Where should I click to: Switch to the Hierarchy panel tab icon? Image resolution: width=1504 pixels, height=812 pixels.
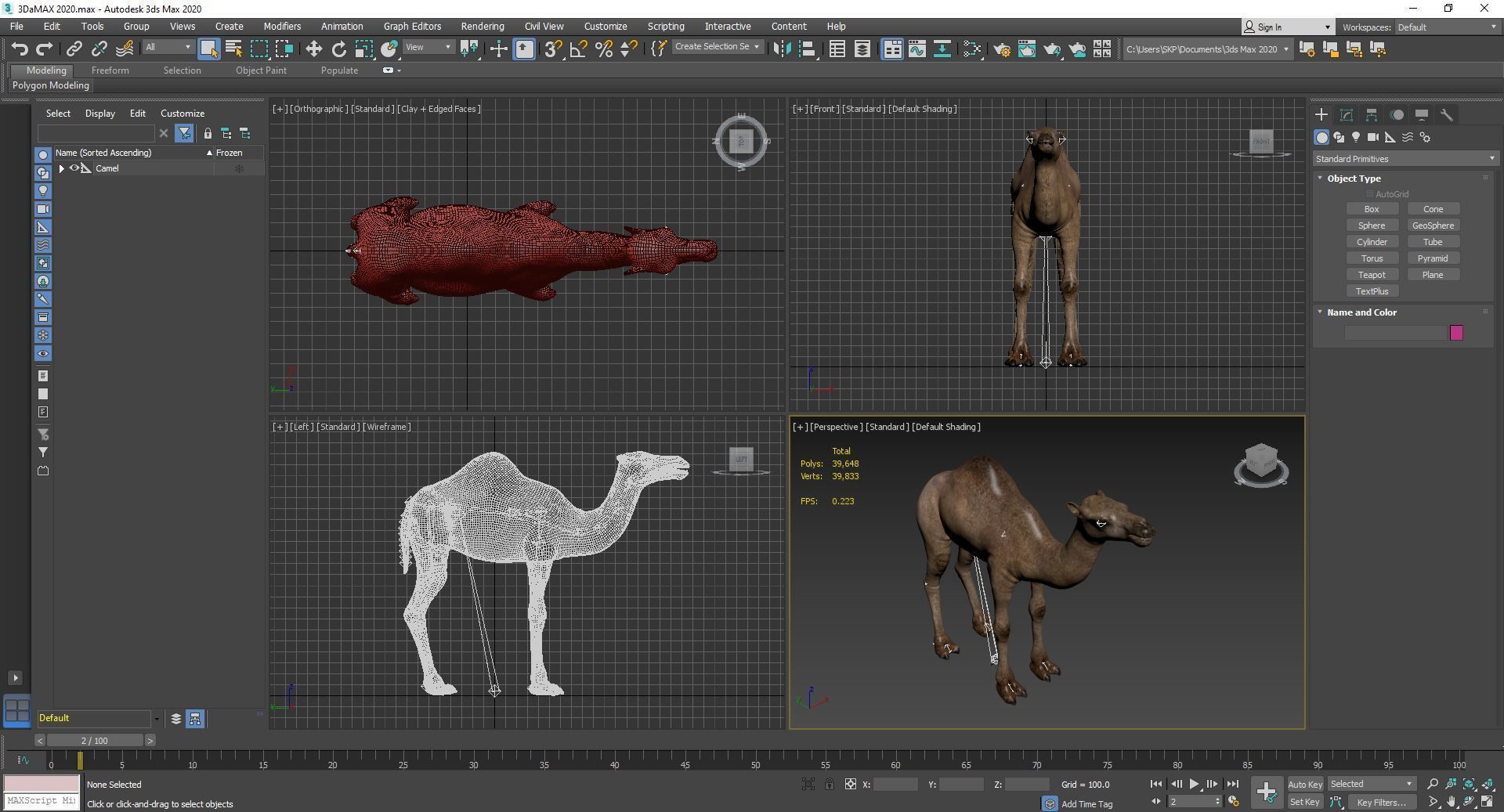(1372, 114)
